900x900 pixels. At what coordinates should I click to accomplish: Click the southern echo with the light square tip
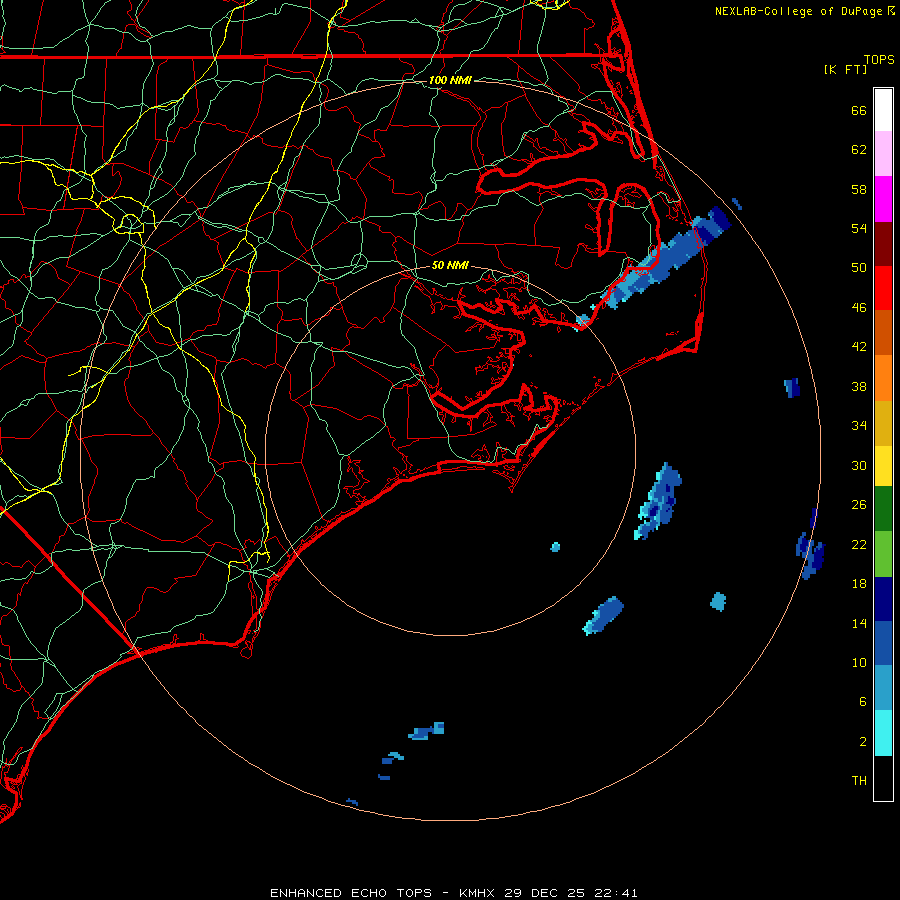pyautogui.click(x=426, y=731)
